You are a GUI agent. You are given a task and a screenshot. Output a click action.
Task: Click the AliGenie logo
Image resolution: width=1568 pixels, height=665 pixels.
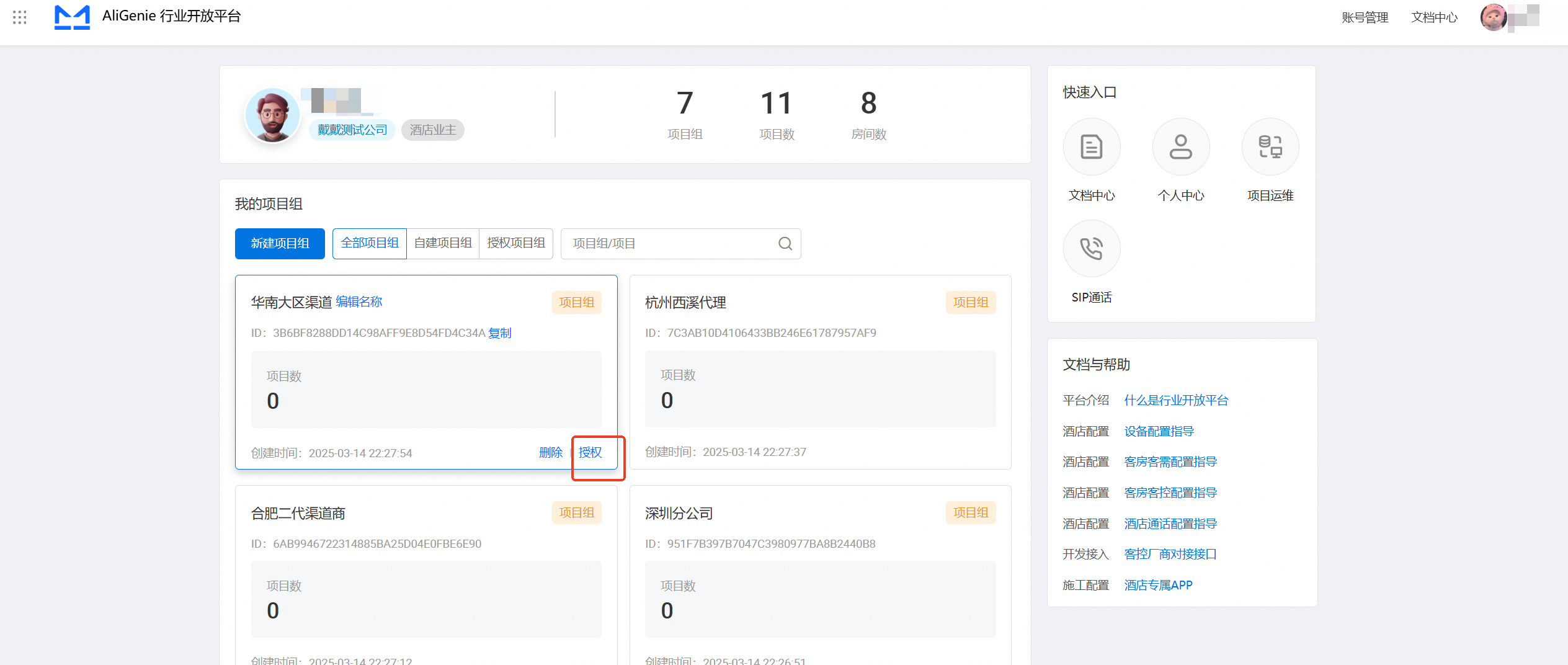72,17
